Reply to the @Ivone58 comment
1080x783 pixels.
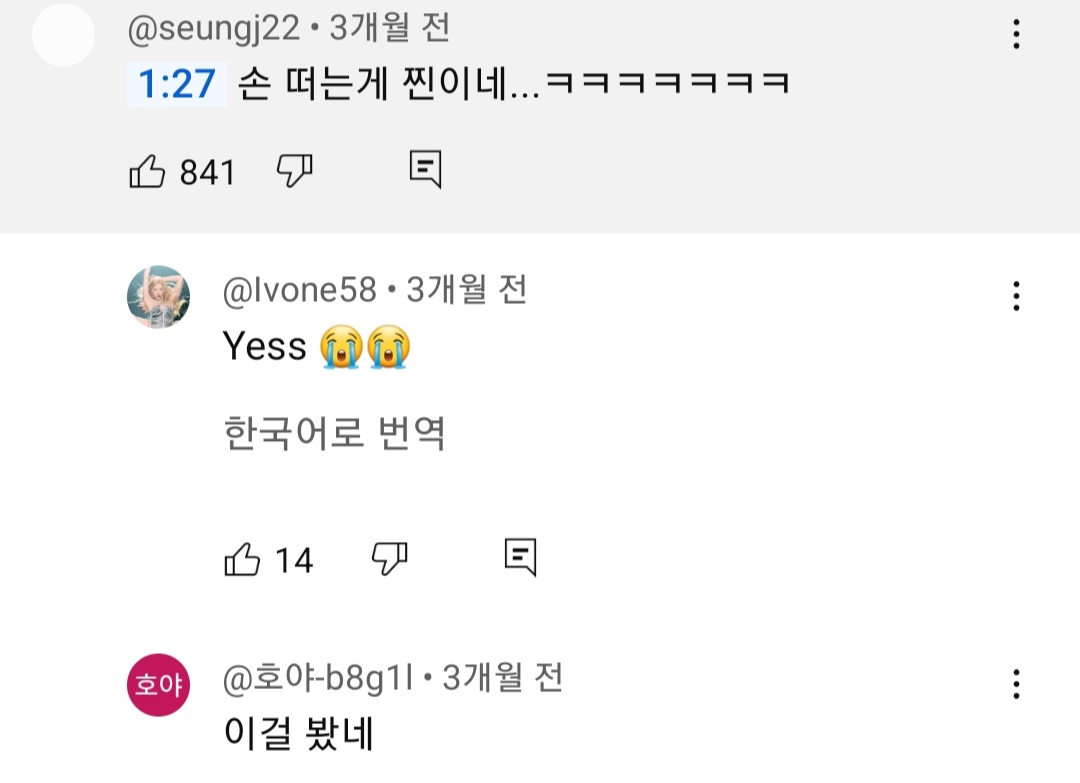(520, 556)
